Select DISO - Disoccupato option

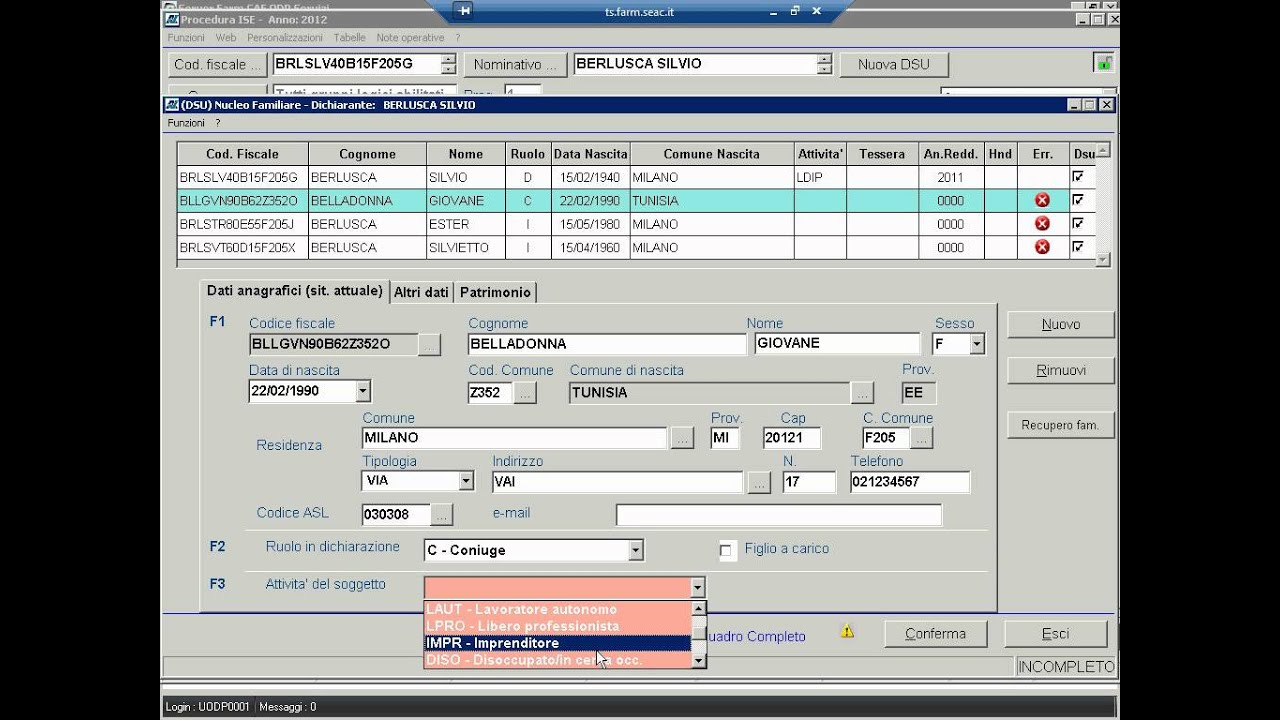(x=557, y=660)
